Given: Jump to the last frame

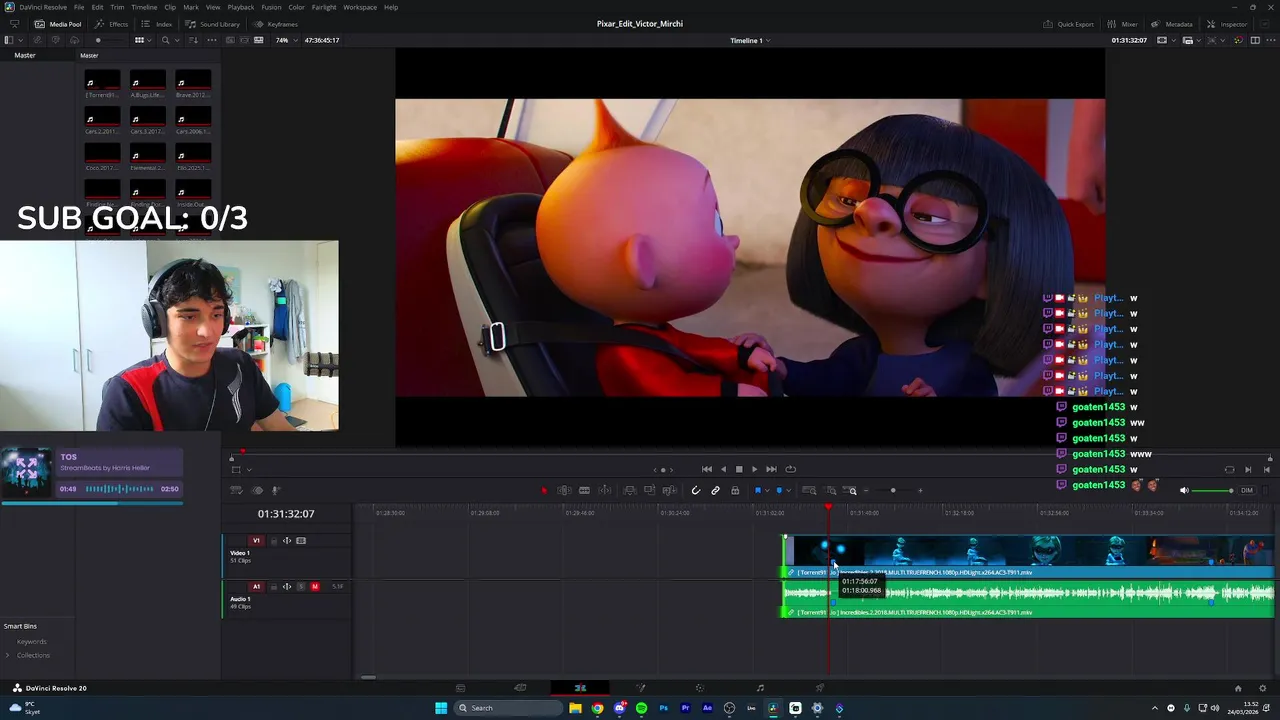Looking at the screenshot, I should tap(771, 469).
